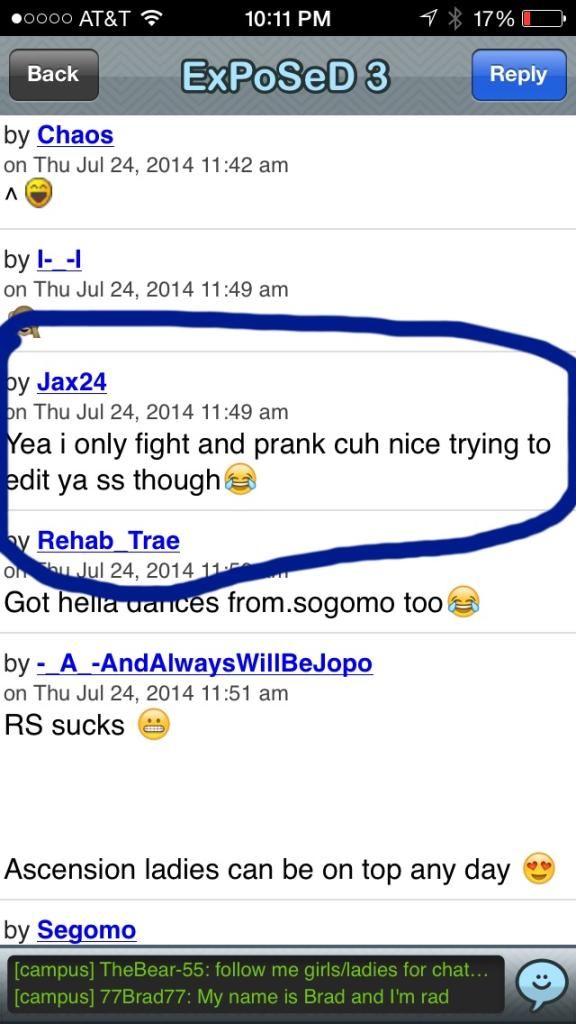Open Rehab_Trae's profile link

click(108, 541)
